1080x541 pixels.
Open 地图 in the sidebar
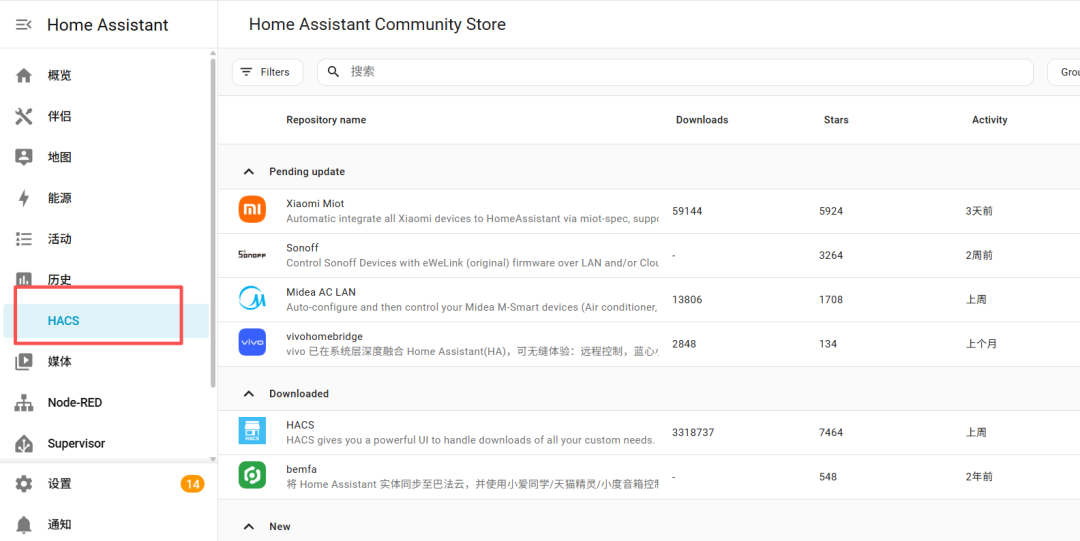point(106,157)
